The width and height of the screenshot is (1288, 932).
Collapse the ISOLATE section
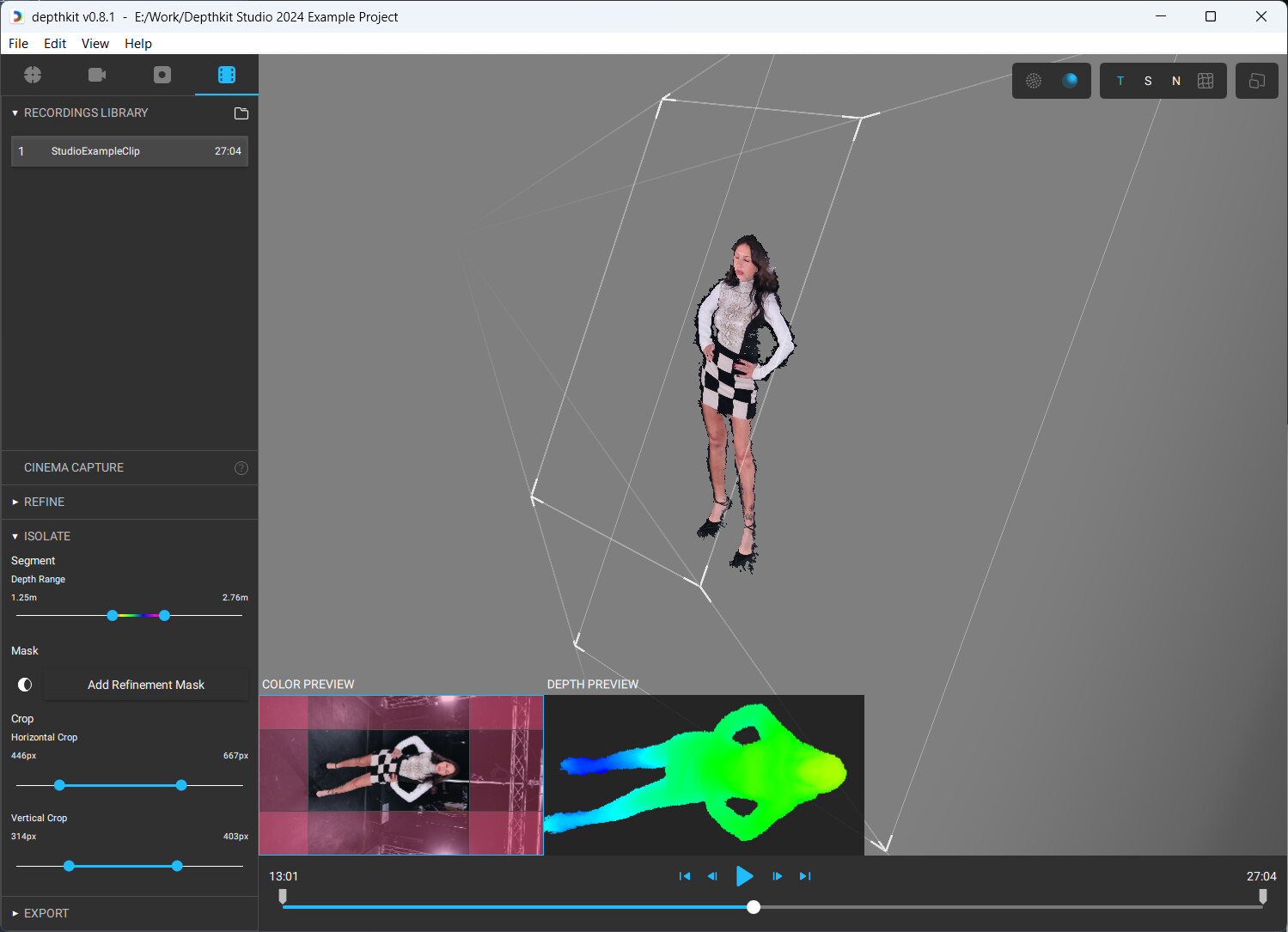[x=46, y=536]
